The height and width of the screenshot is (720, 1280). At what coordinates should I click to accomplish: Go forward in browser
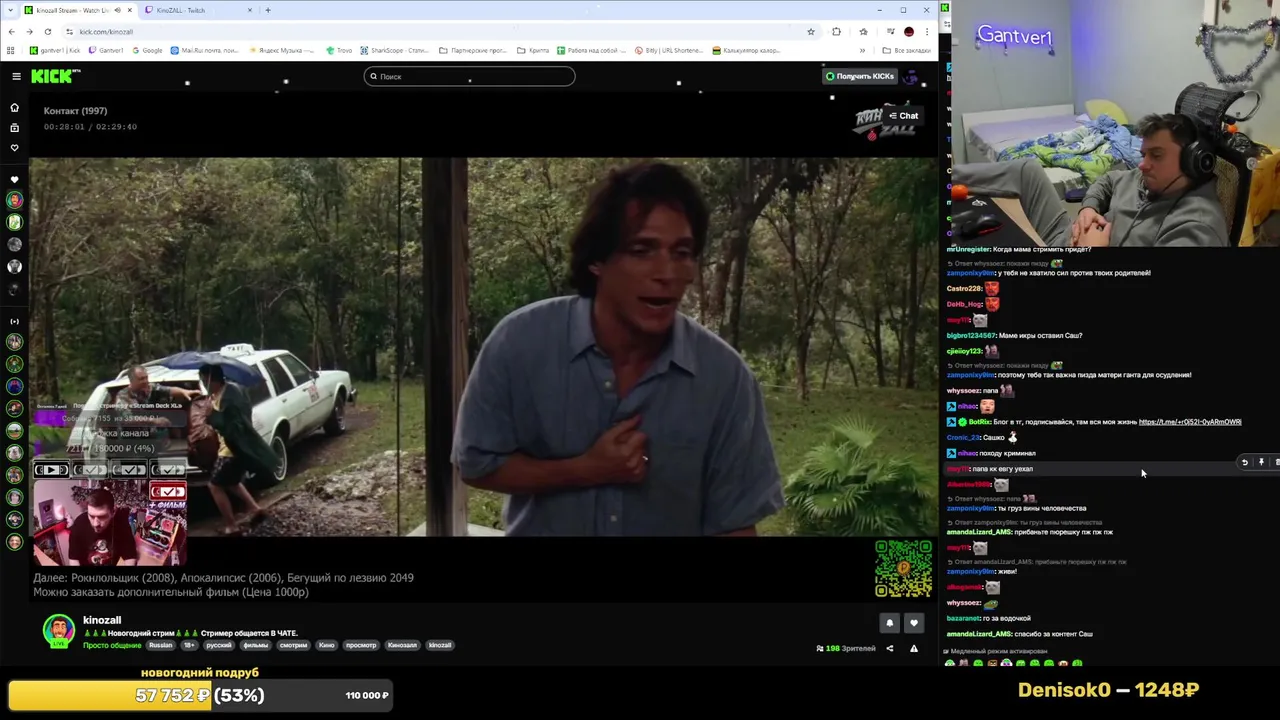coord(29,32)
